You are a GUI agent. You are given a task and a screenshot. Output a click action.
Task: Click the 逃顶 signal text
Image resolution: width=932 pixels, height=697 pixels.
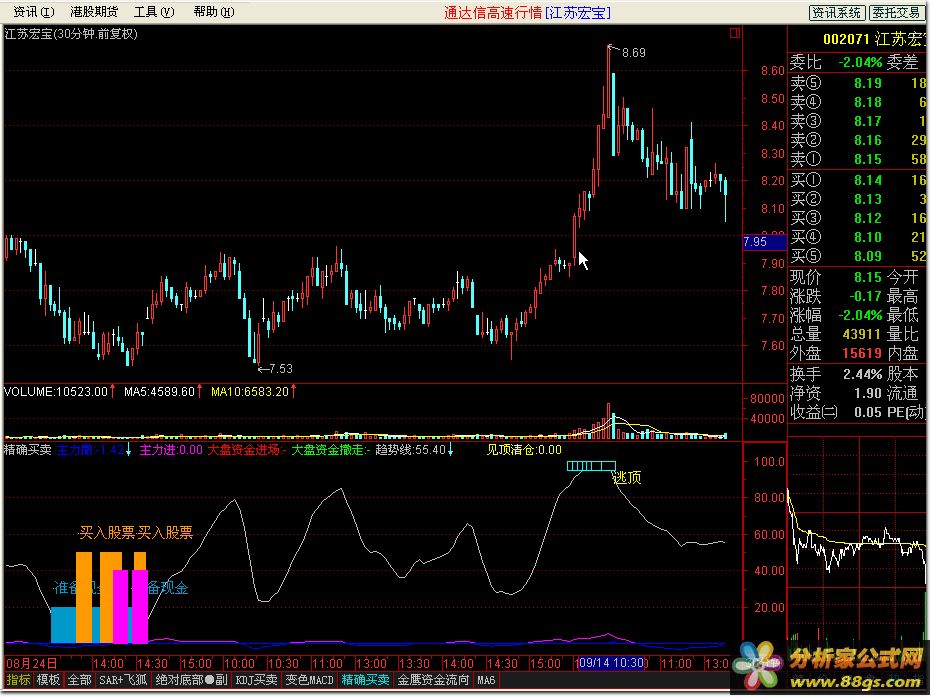coord(626,477)
